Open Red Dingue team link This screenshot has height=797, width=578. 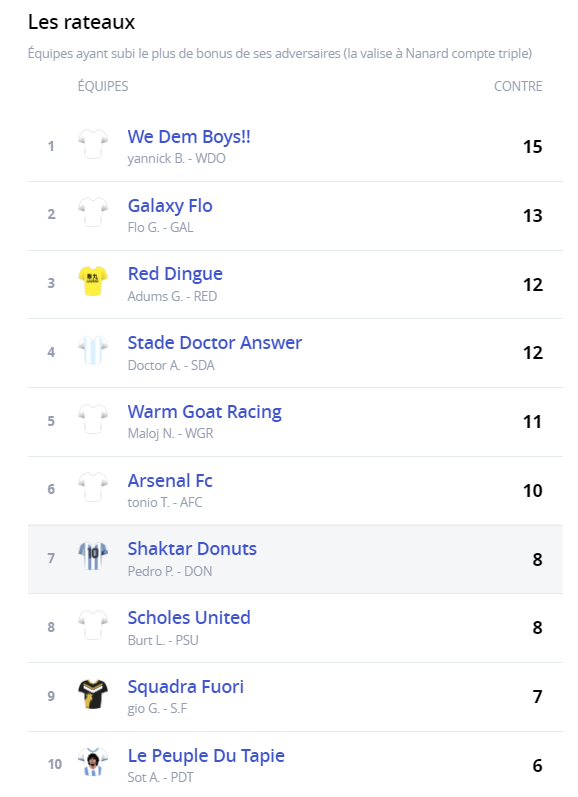click(x=175, y=274)
